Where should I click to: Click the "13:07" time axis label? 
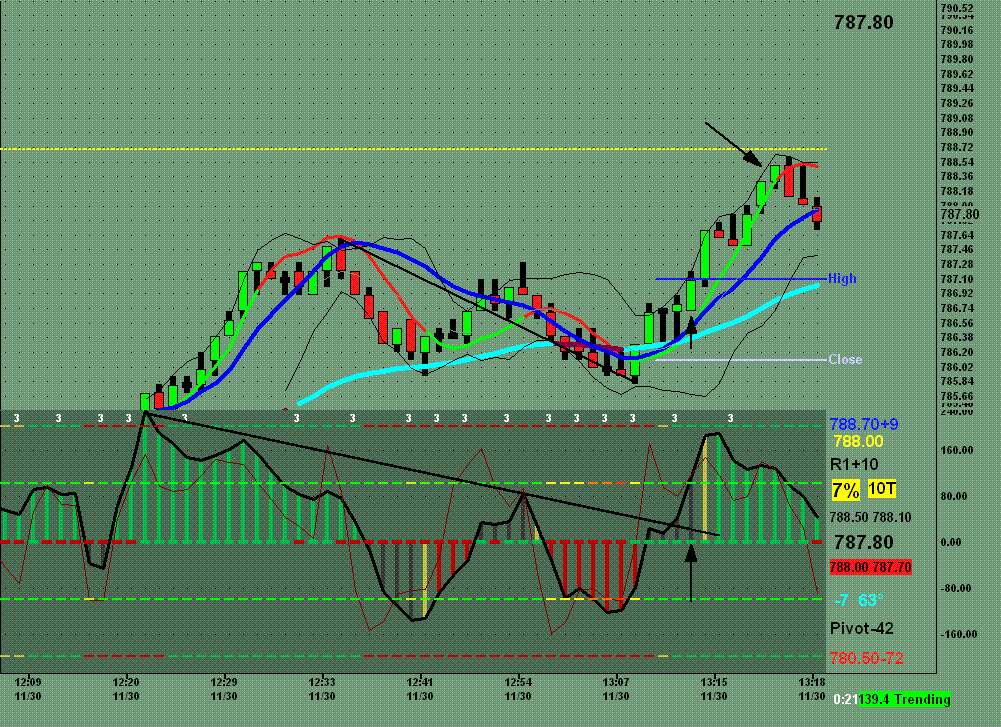[616, 682]
